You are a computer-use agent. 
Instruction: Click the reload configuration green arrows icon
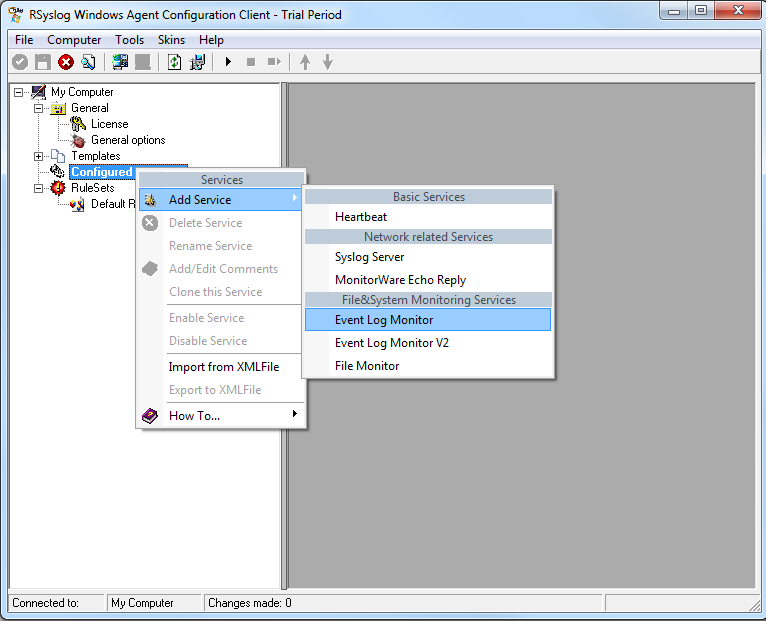(x=174, y=62)
